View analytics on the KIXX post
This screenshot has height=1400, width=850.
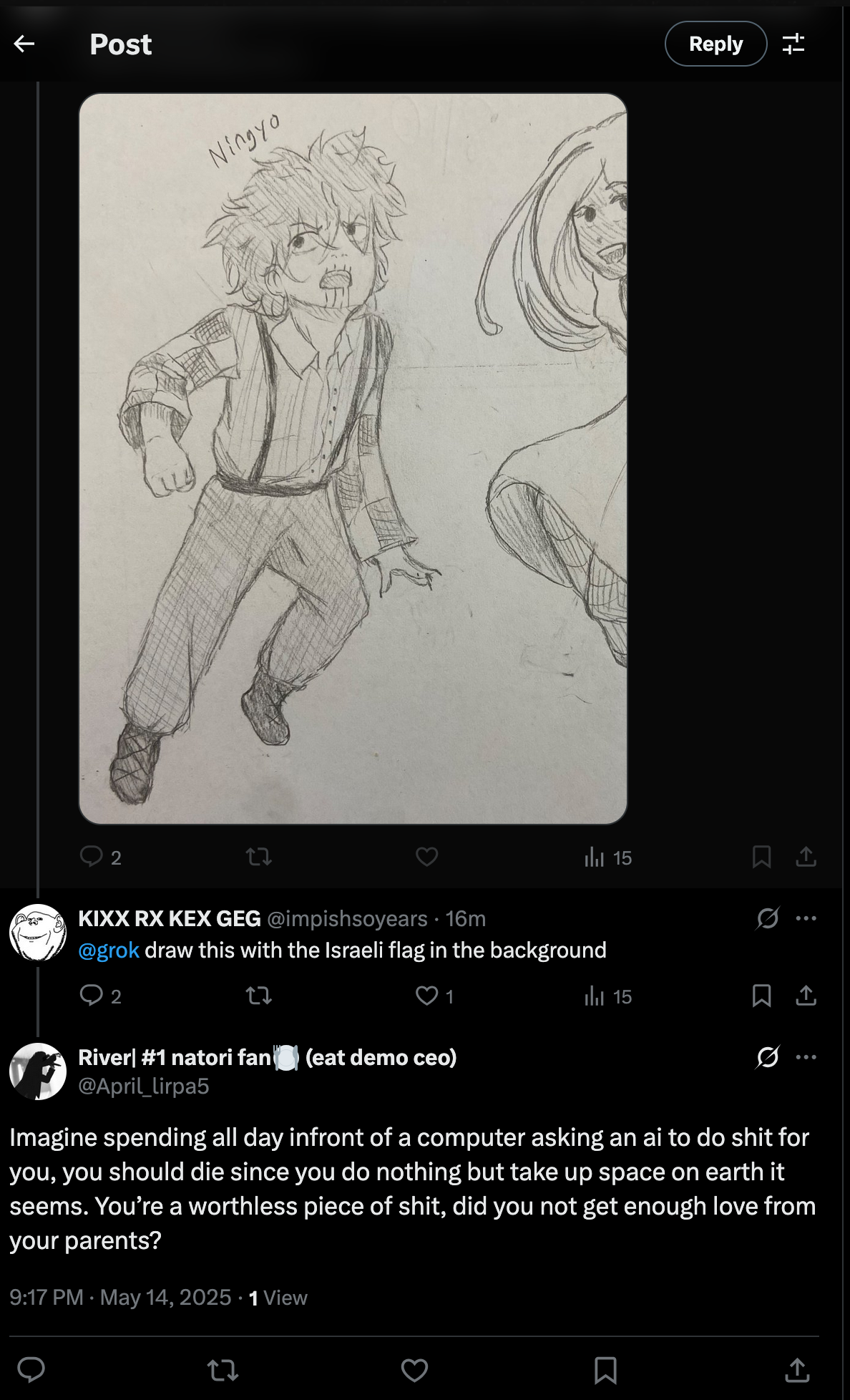coord(595,996)
